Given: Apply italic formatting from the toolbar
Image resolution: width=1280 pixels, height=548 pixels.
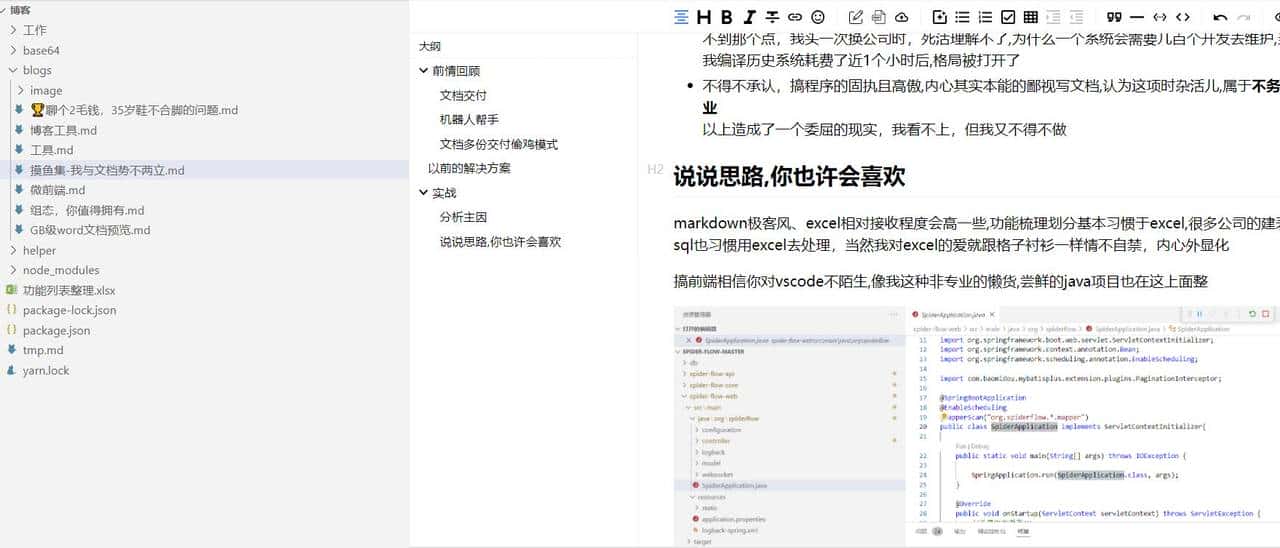Looking at the screenshot, I should click(750, 17).
